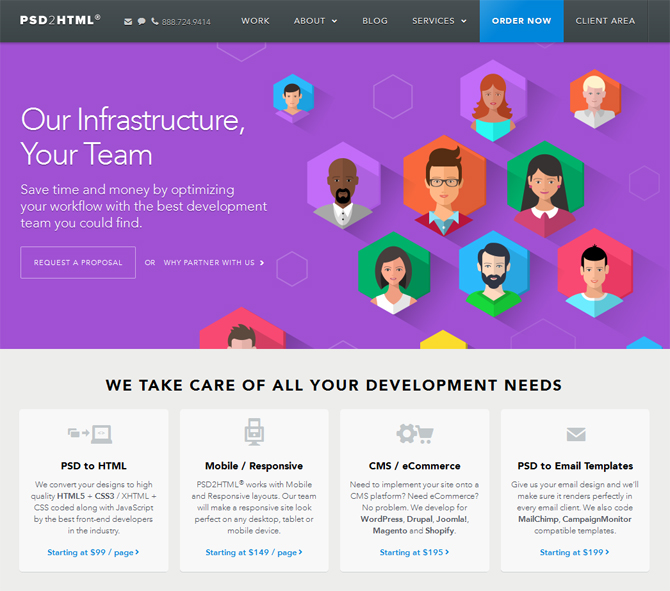Expand the SERVICES dropdown chevron

pyautogui.click(x=464, y=21)
